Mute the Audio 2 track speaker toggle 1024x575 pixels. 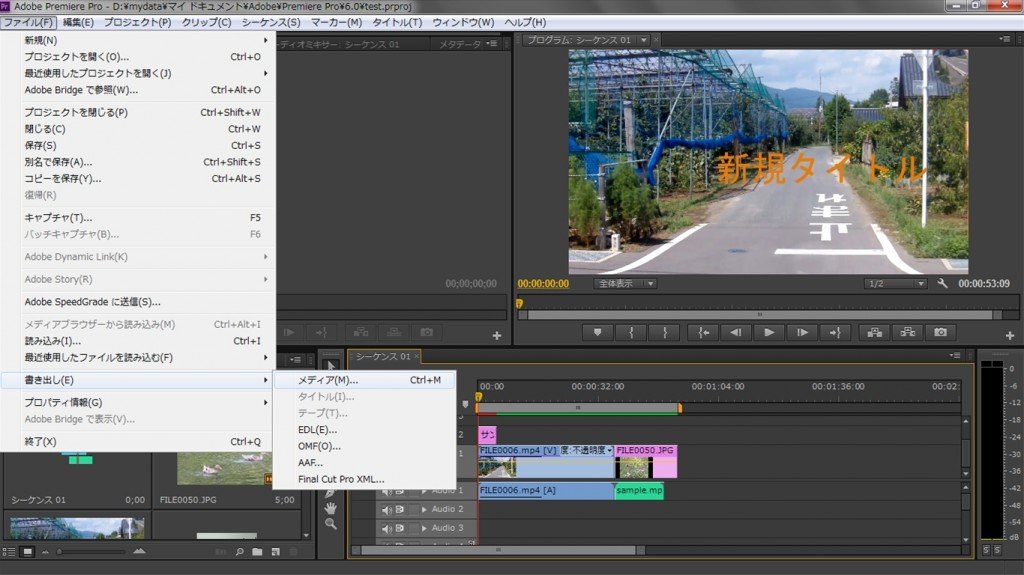[x=387, y=510]
